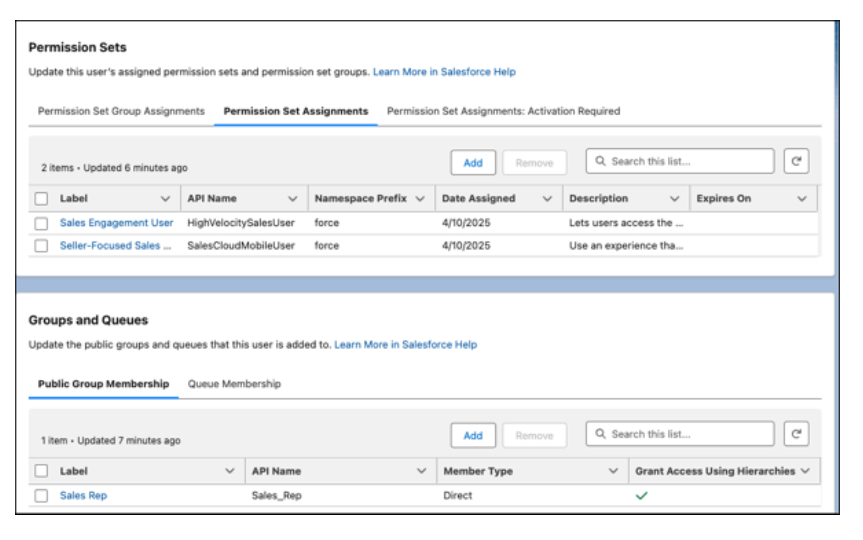863x540 pixels.
Task: Switch to Permission Set Group Assignments tab
Action: pyautogui.click(x=121, y=111)
